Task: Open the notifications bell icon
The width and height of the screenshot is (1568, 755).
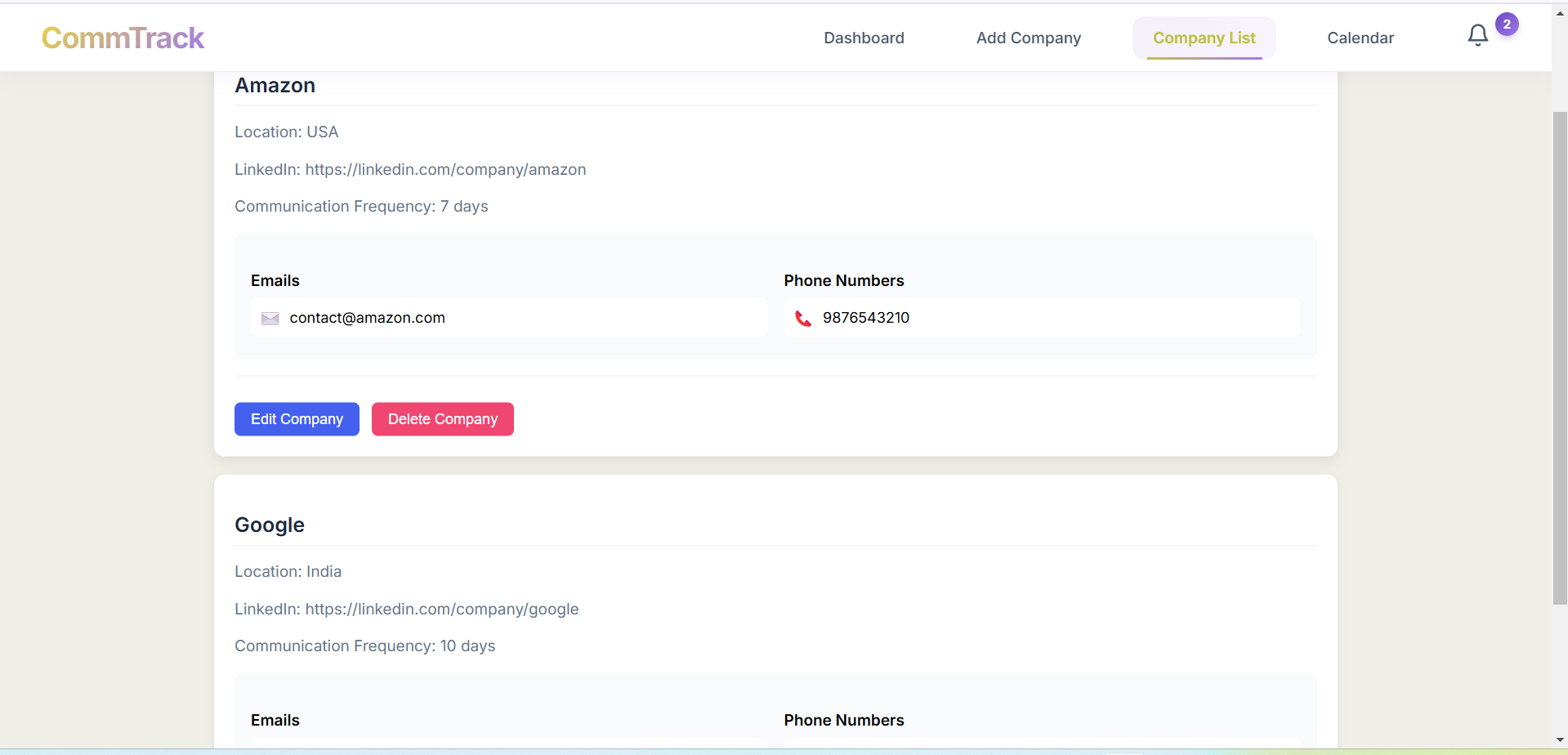Action: tap(1477, 35)
